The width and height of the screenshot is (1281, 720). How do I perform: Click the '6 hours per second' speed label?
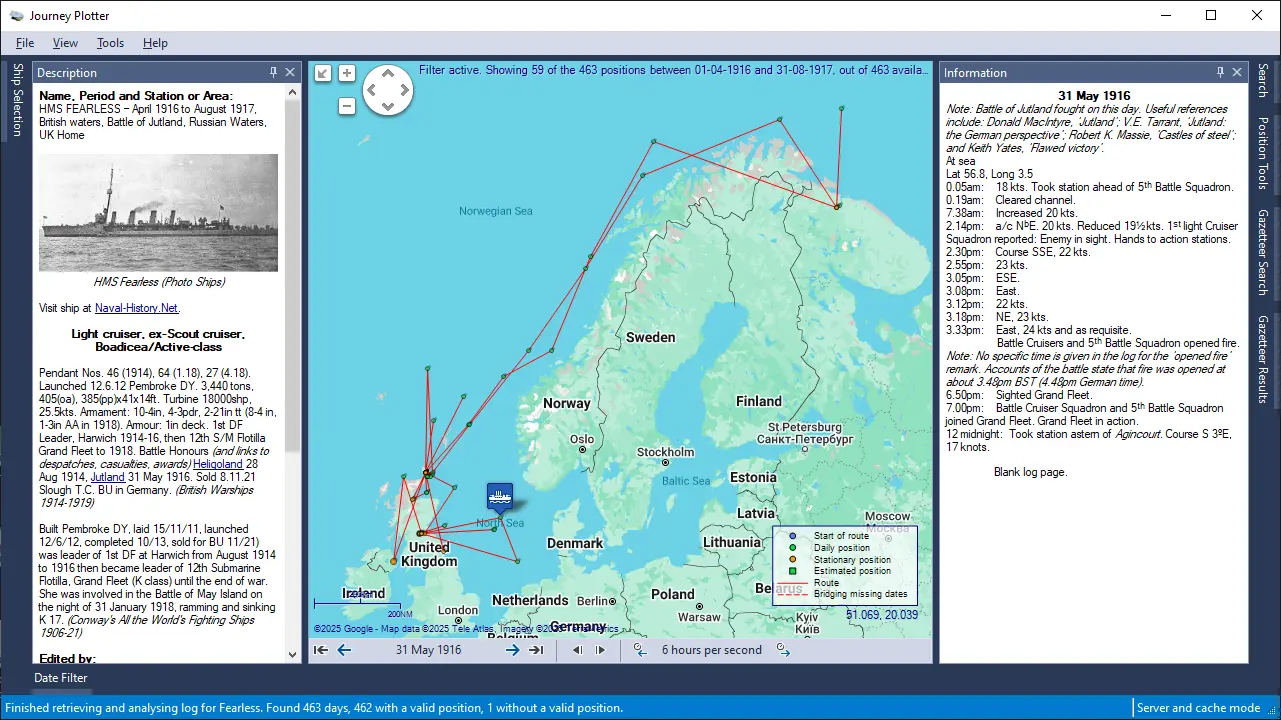[712, 650]
